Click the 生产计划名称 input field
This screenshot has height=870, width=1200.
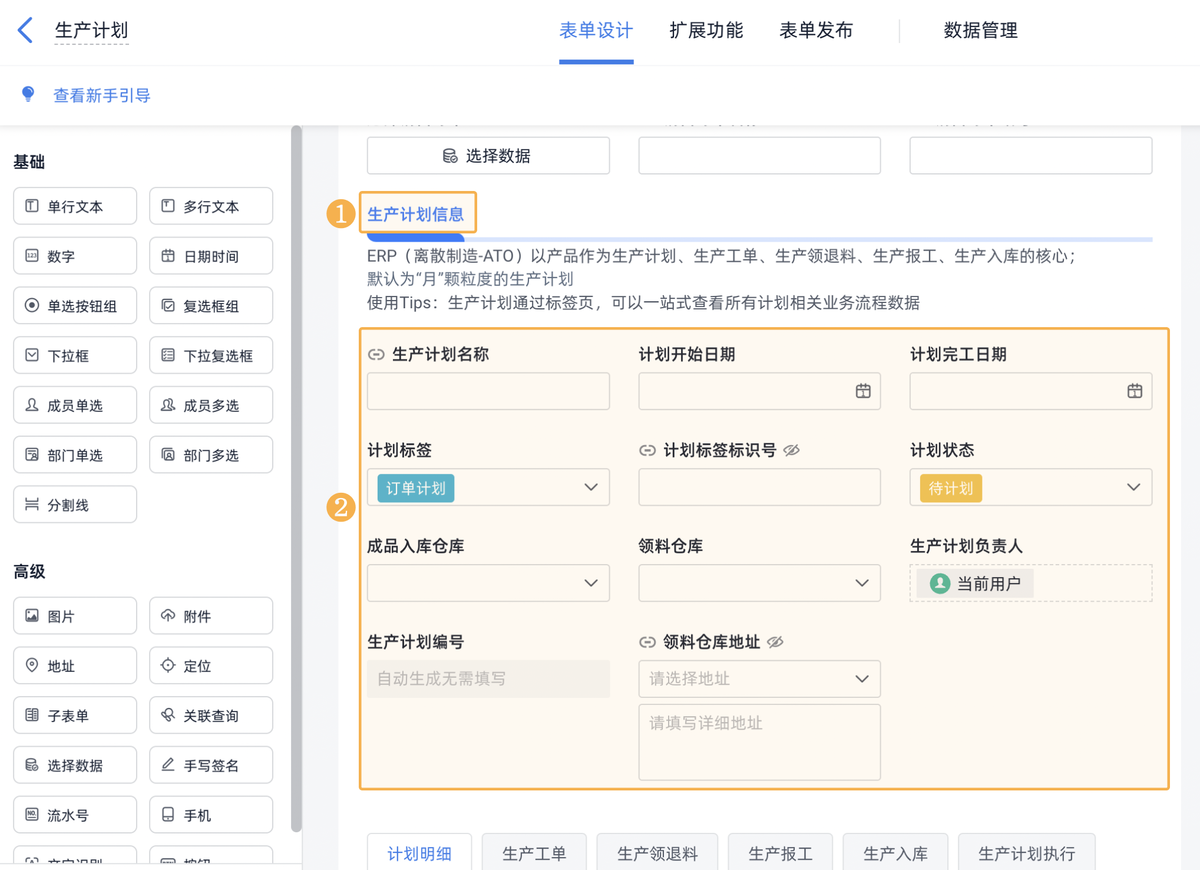pos(488,391)
